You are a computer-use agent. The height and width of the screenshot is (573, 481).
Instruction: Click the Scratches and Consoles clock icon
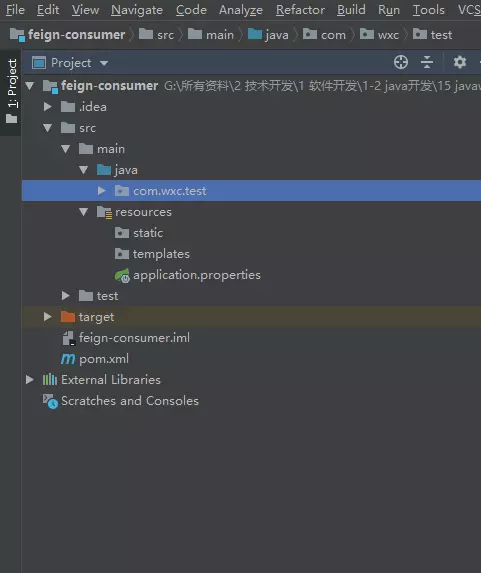pyautogui.click(x=50, y=401)
